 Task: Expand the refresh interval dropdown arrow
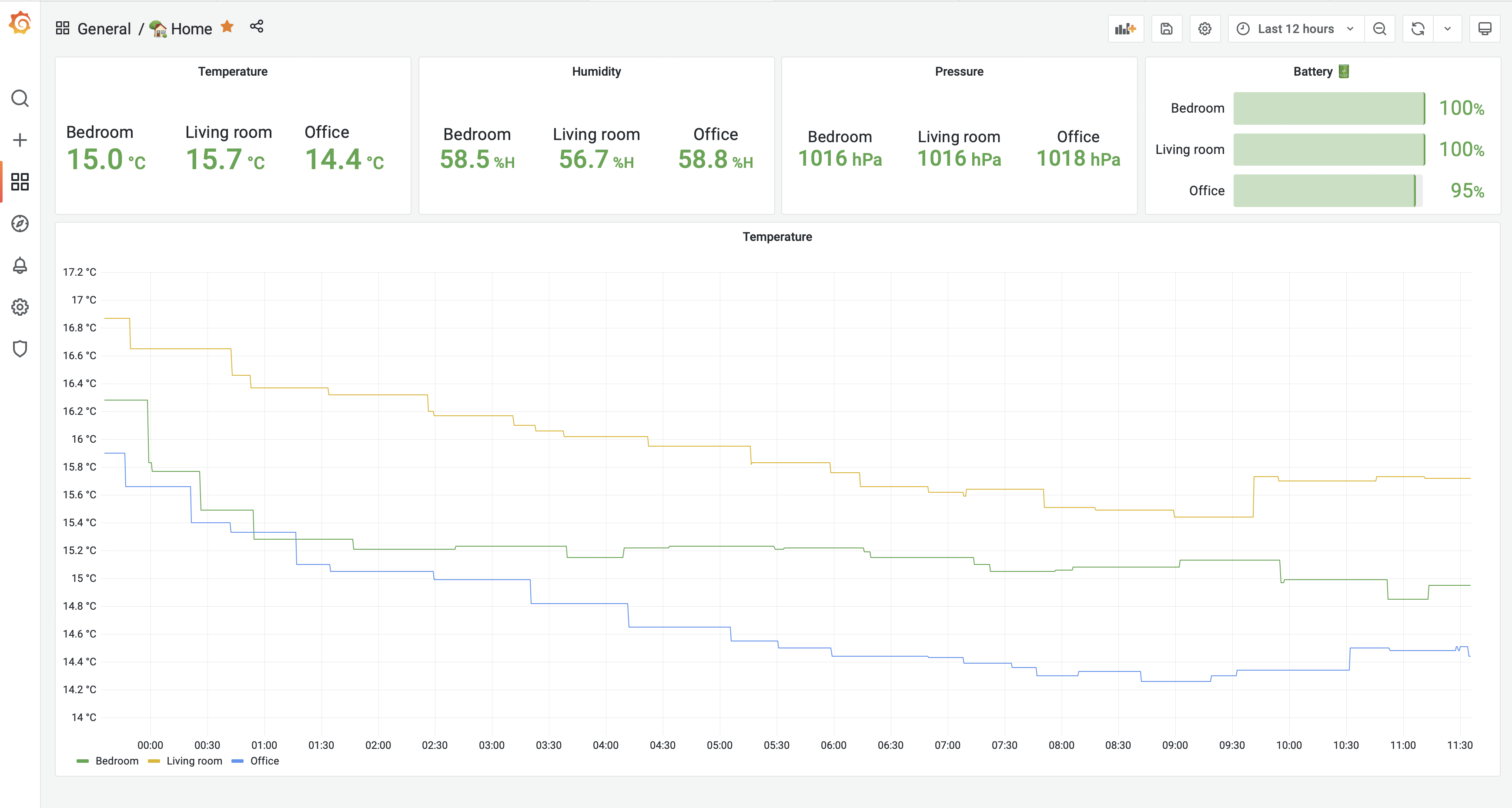coord(1448,29)
